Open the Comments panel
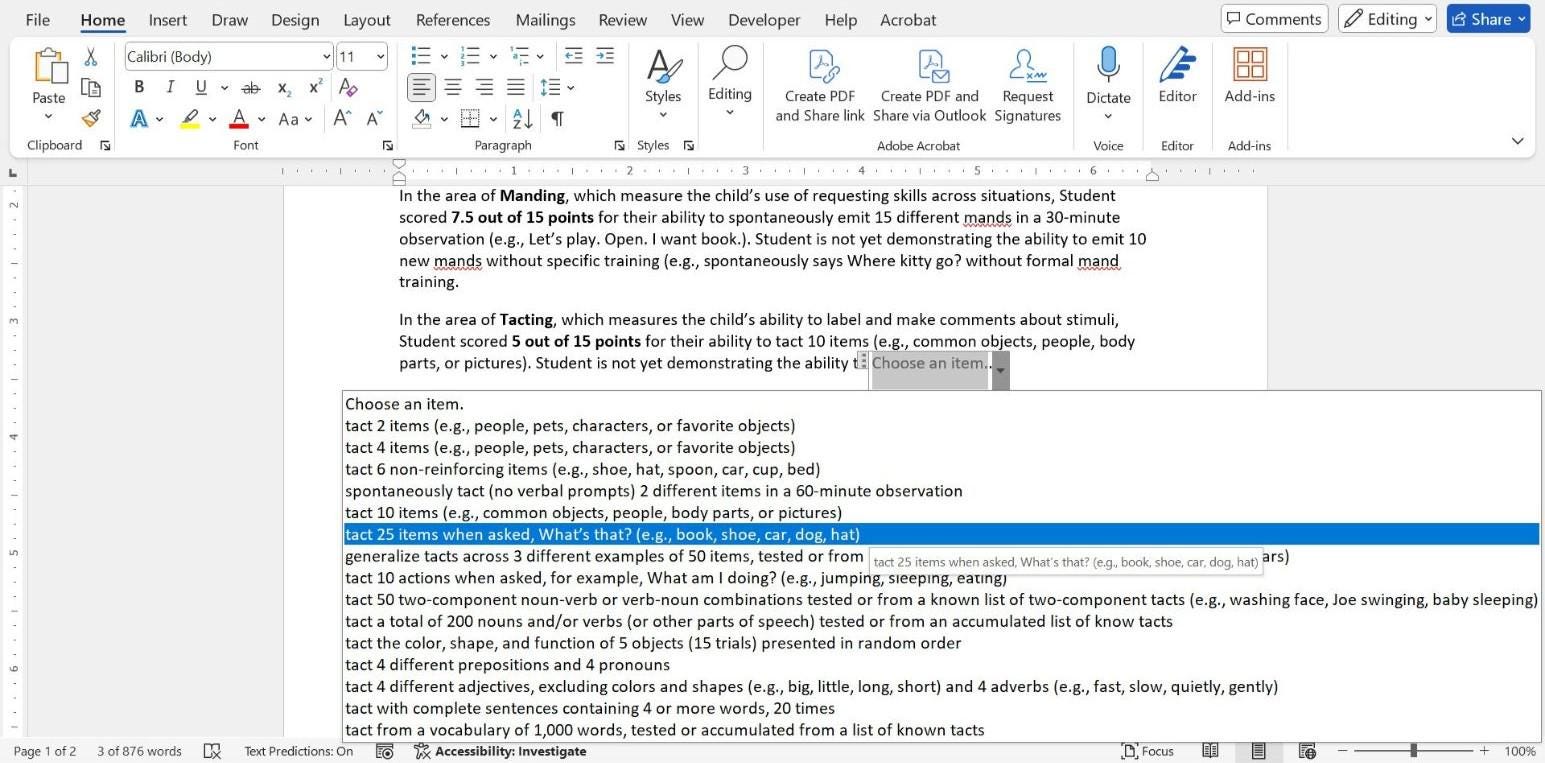Screen dimensions: 1545x763 [x=1274, y=18]
